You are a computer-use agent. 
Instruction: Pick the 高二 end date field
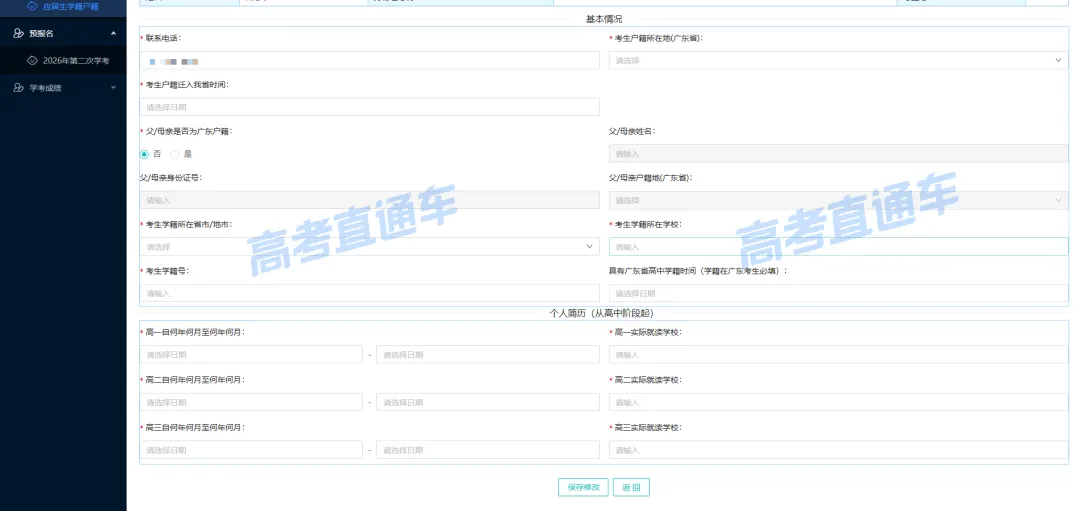pyautogui.click(x=488, y=402)
